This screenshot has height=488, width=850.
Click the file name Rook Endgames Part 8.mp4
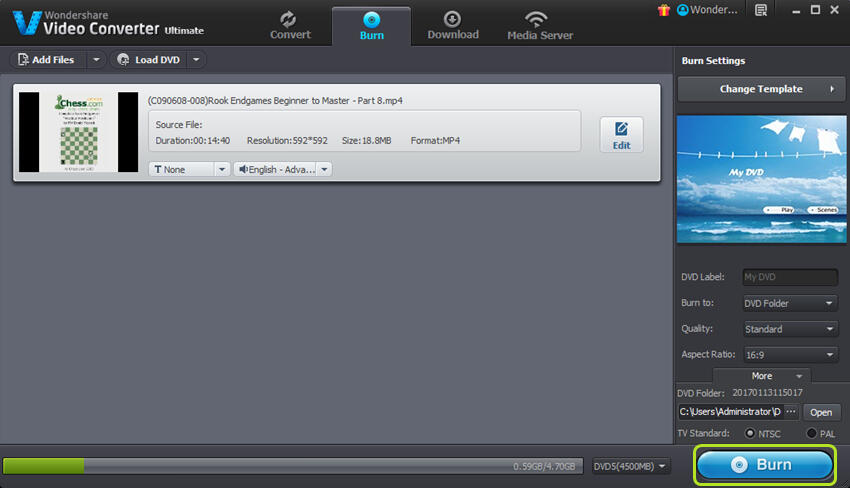275,100
